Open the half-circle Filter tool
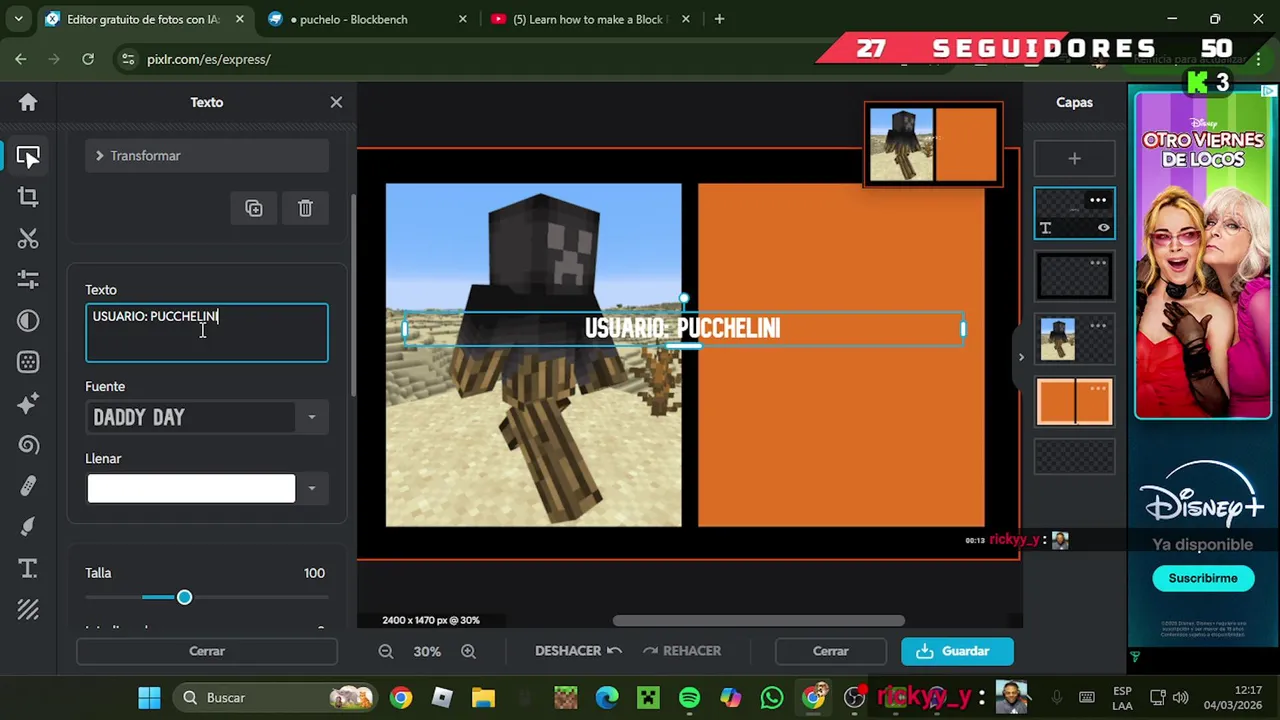Screen dimensions: 1280x720 (x=28, y=320)
